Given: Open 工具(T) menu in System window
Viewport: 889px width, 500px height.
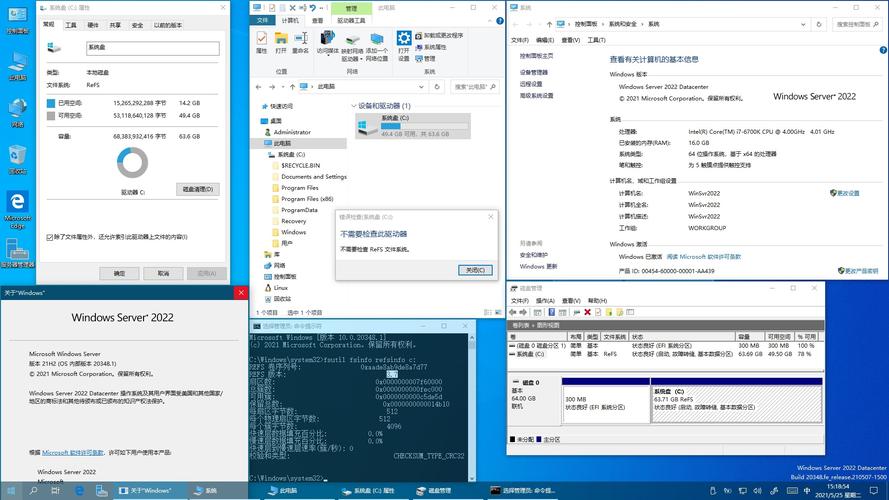Looking at the screenshot, I should pos(596,40).
